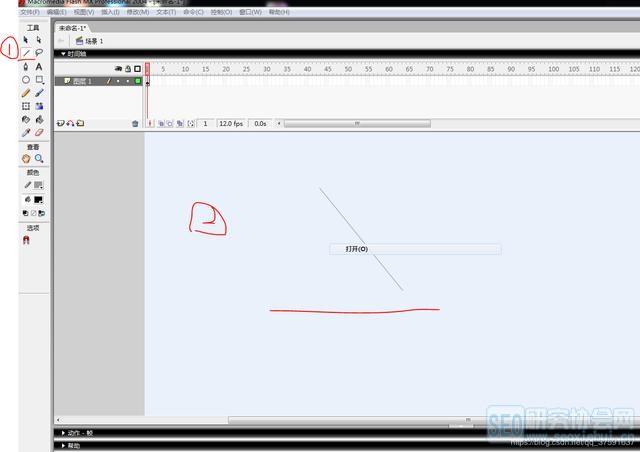
Task: Click the 12.0 fps frame rate field
Action: 231,123
